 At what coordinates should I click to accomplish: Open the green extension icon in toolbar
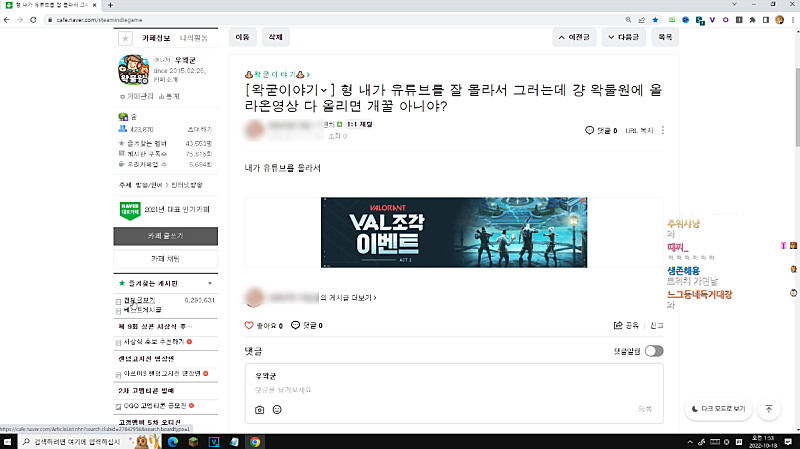672,20
